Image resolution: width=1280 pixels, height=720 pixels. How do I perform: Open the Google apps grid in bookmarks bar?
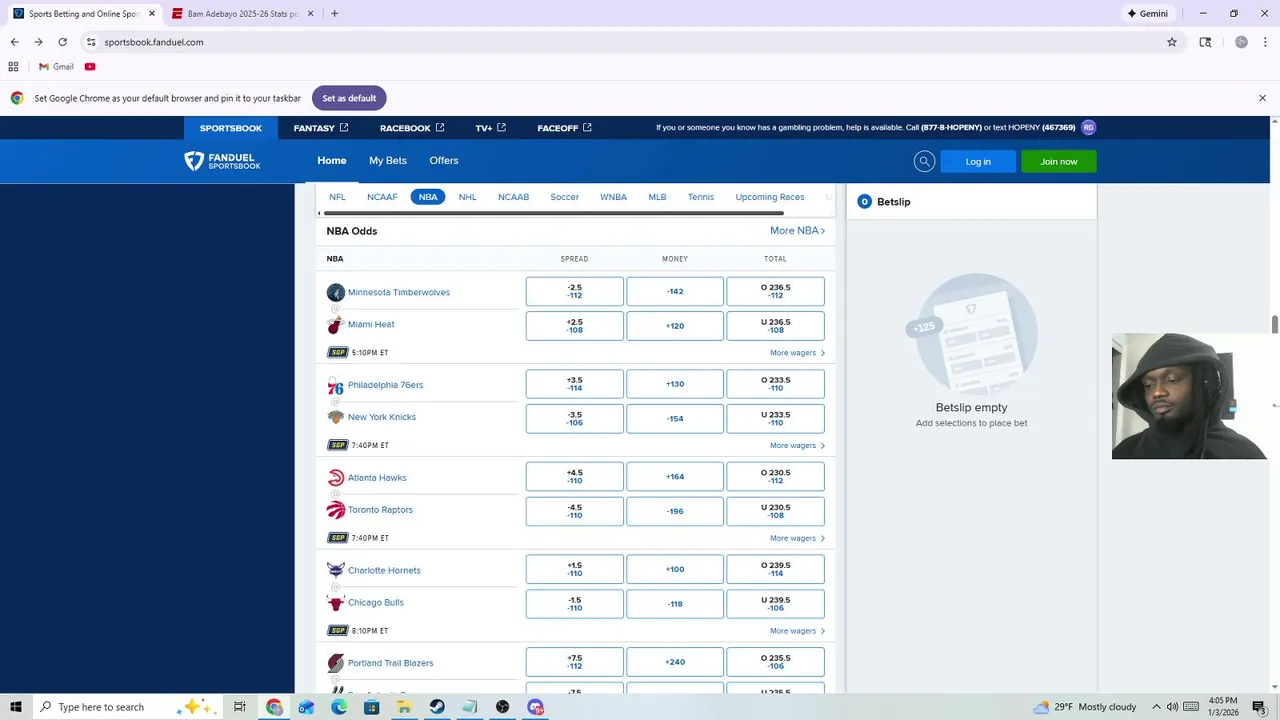click(x=13, y=66)
